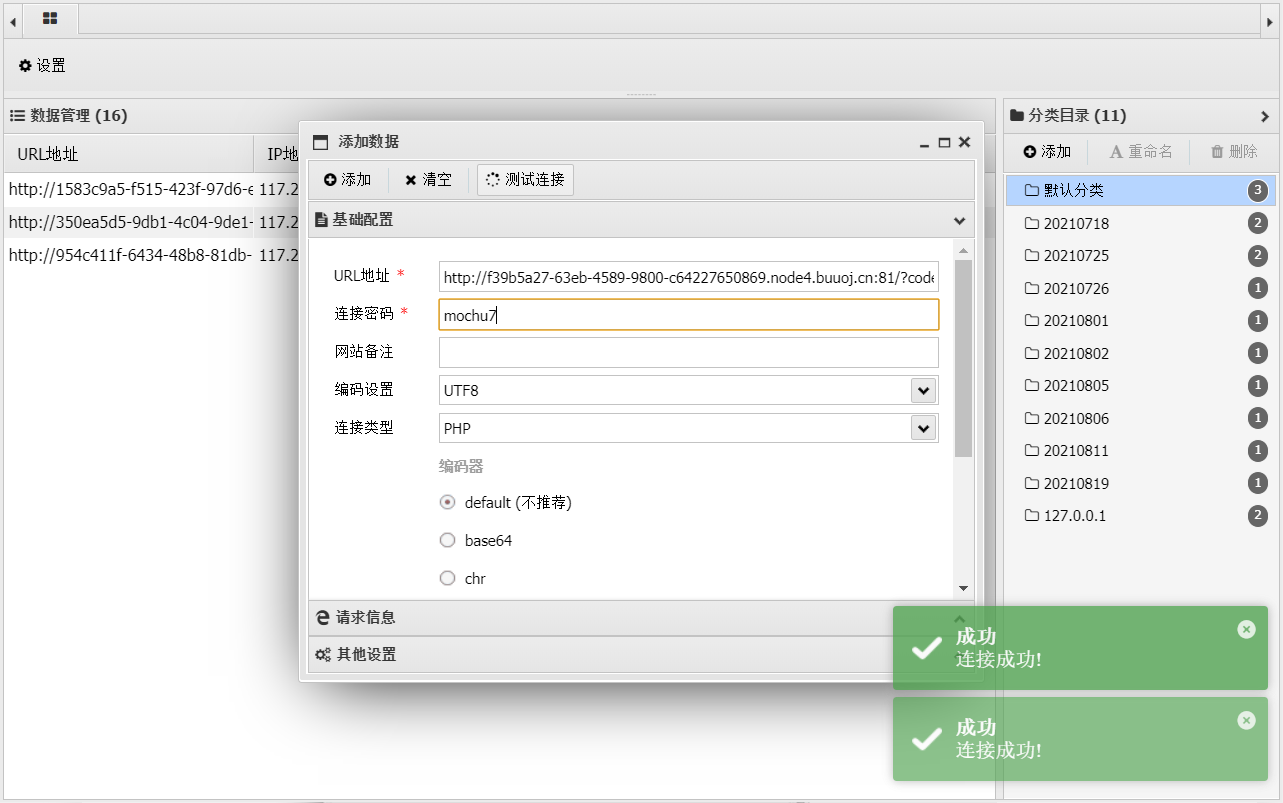Open the 连接类型 PHP dropdown
The width and height of the screenshot is (1283, 803).
point(922,428)
